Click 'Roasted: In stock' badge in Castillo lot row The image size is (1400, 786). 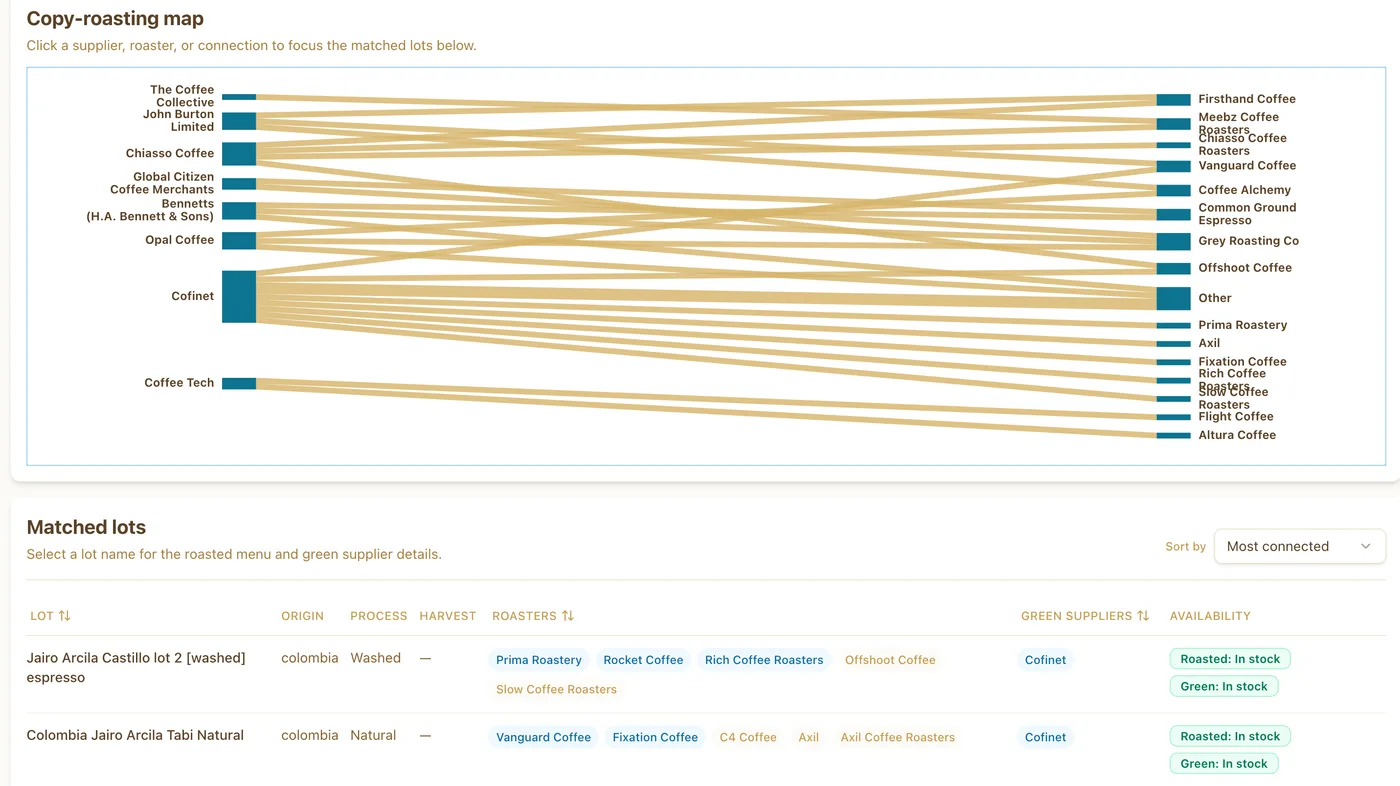coord(1230,659)
